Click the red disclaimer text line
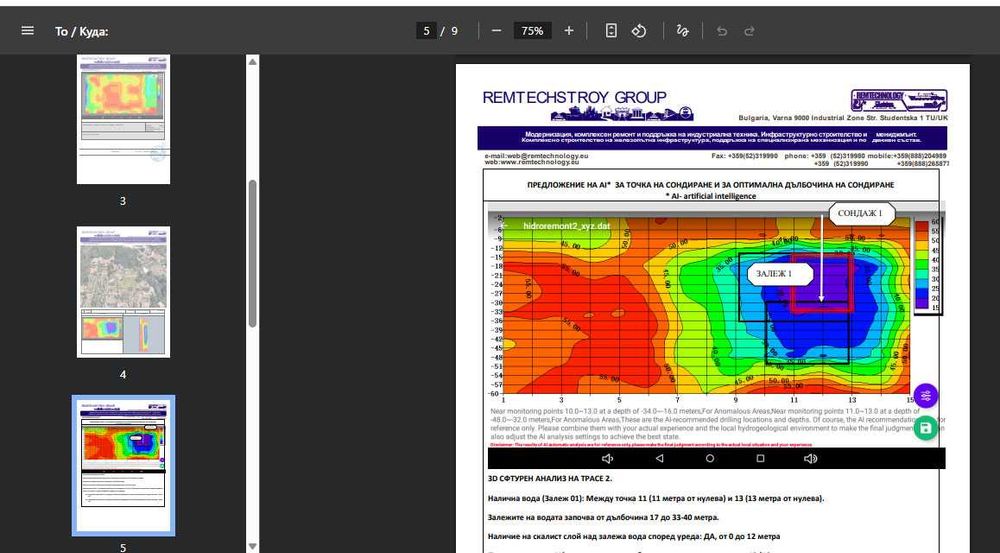 click(x=651, y=445)
